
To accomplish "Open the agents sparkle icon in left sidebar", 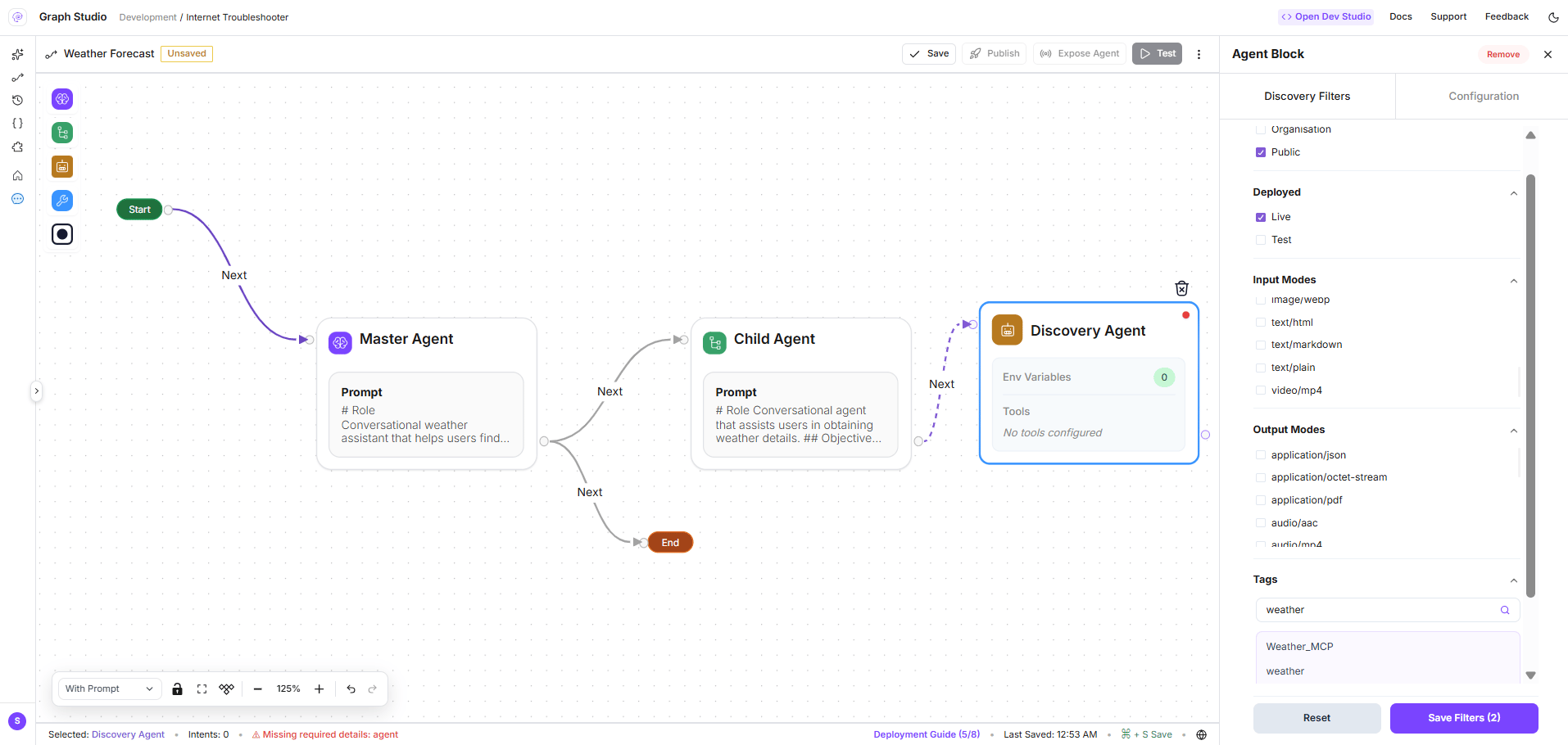I will (17, 55).
